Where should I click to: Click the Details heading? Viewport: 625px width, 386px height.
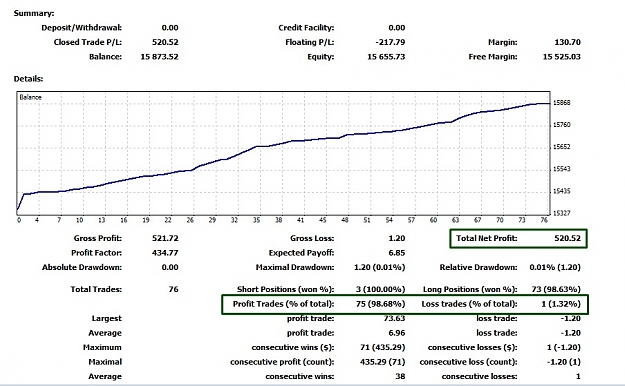[28, 79]
